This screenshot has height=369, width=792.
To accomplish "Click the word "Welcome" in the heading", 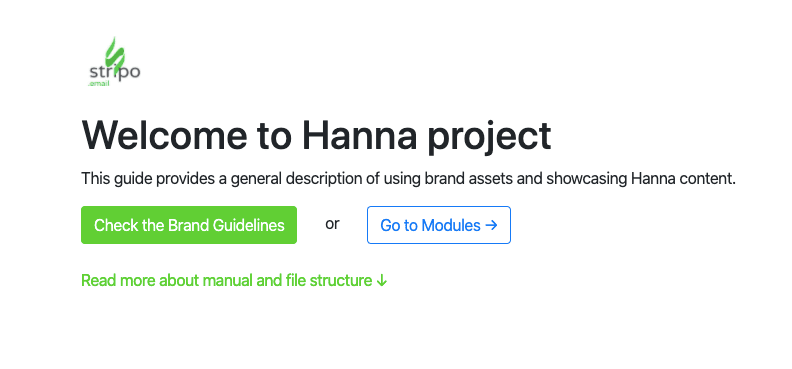I will tap(165, 135).
